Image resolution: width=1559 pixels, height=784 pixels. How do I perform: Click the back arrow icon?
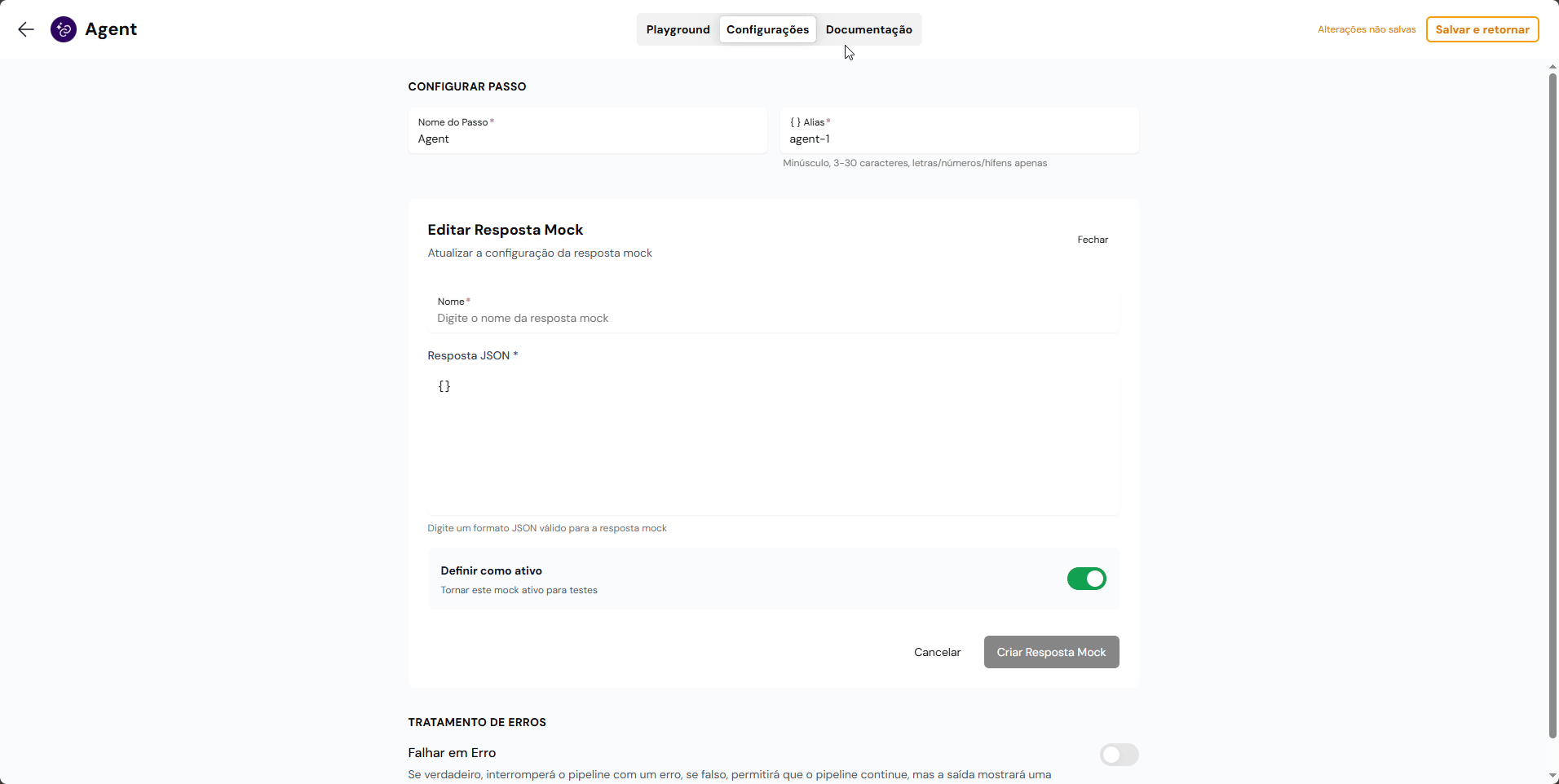click(26, 29)
